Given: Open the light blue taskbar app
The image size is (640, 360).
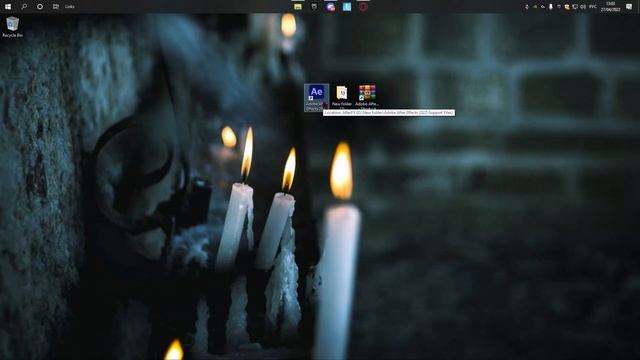Looking at the screenshot, I should click(347, 7).
